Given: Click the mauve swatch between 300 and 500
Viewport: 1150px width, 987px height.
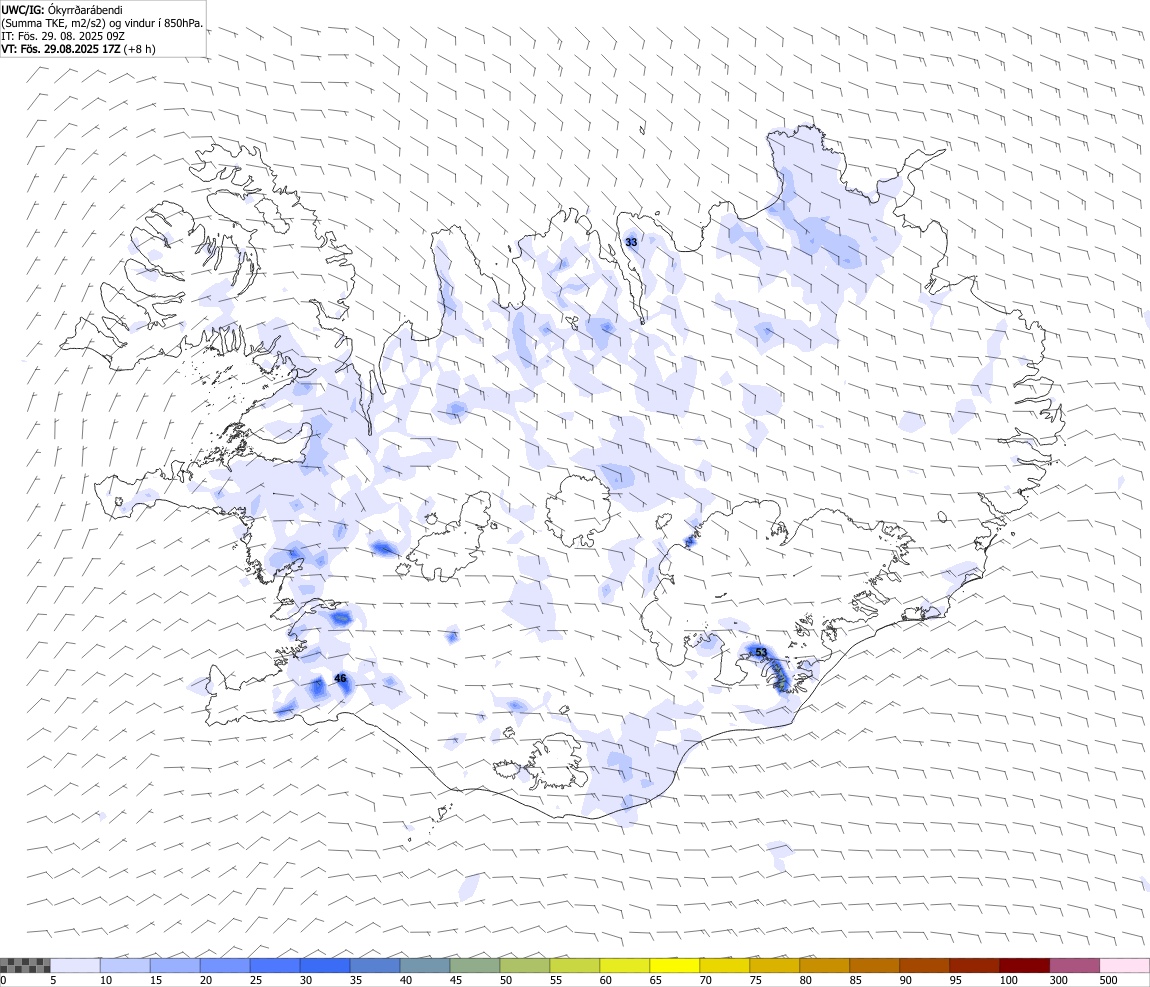Looking at the screenshot, I should (x=1074, y=965).
